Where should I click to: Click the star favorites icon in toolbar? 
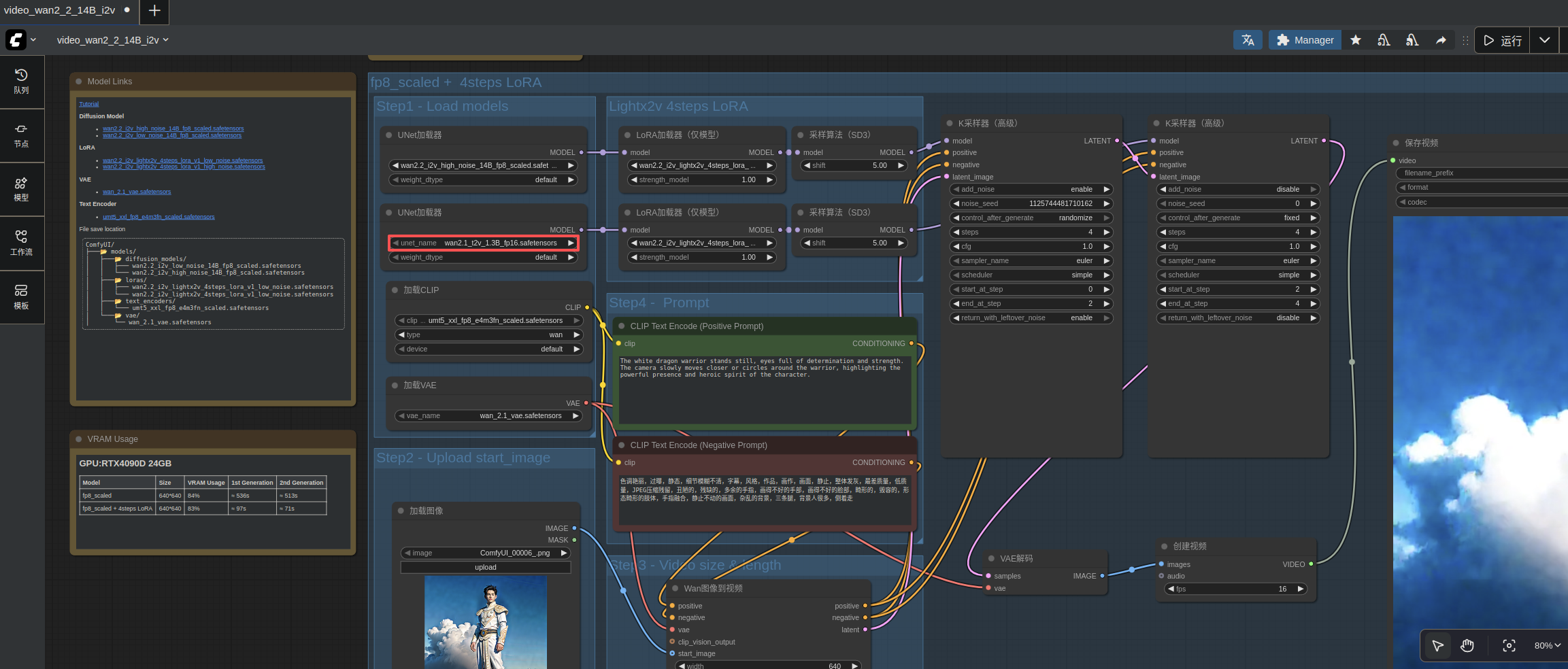click(1355, 40)
